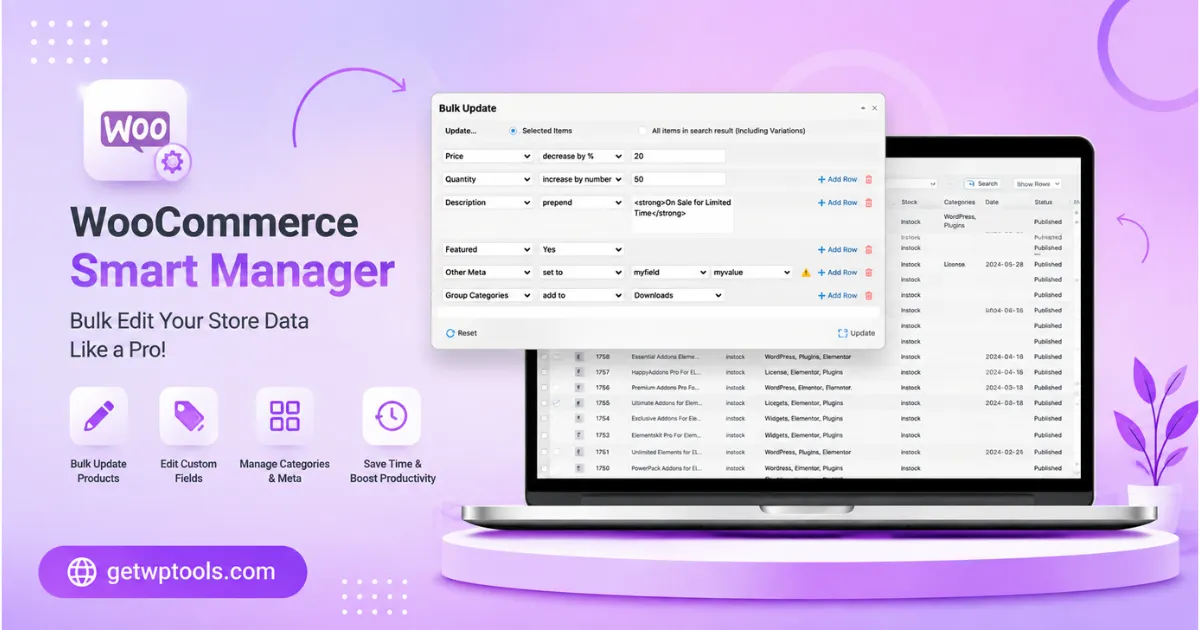Click Add Row in the Quantity row
1200x630 pixels.
(x=837, y=180)
